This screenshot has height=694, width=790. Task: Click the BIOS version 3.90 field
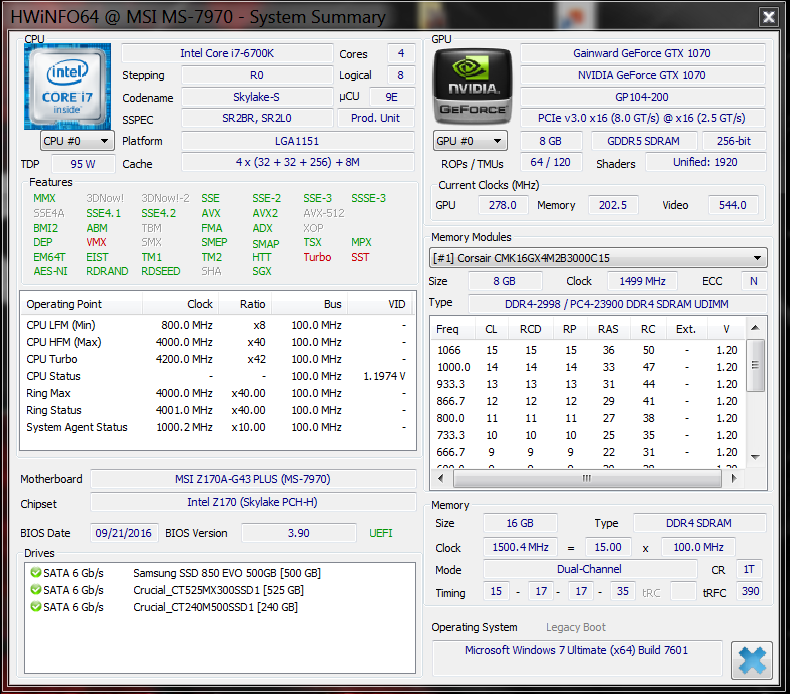(298, 533)
